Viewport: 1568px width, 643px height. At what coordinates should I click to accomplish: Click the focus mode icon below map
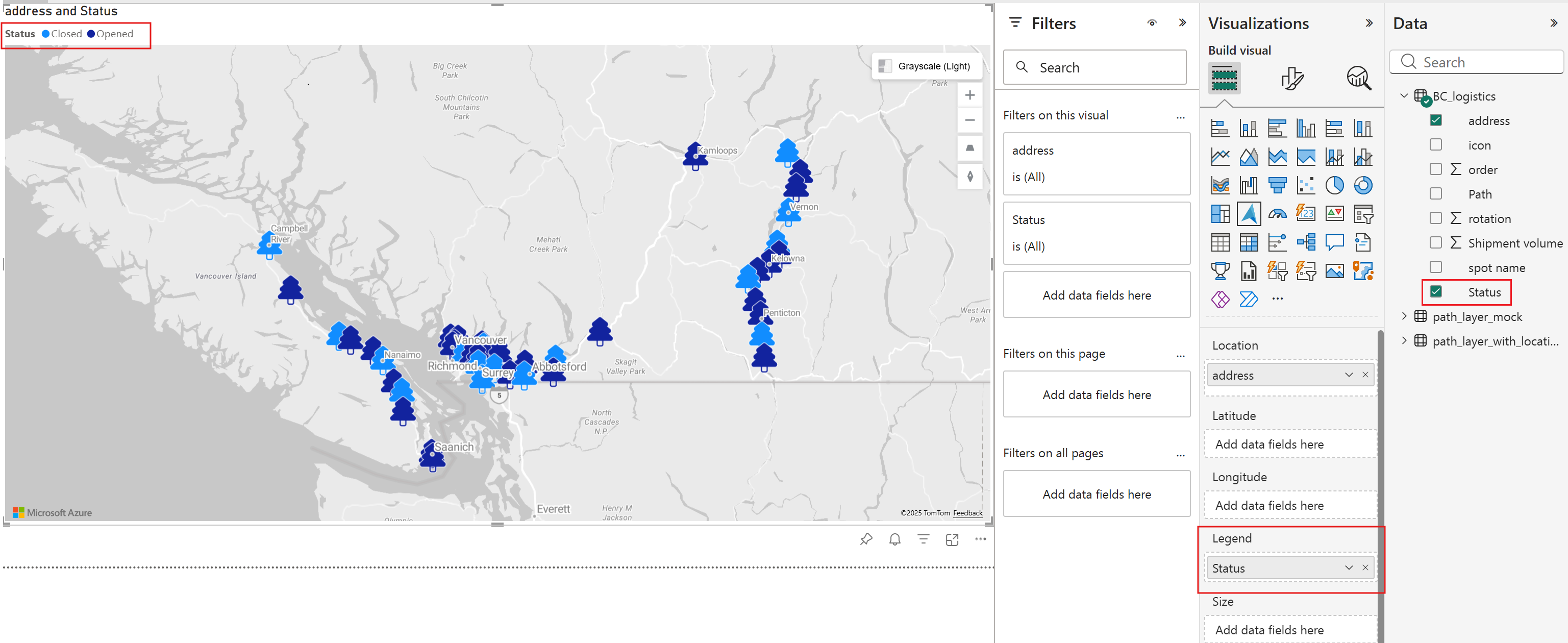[952, 539]
